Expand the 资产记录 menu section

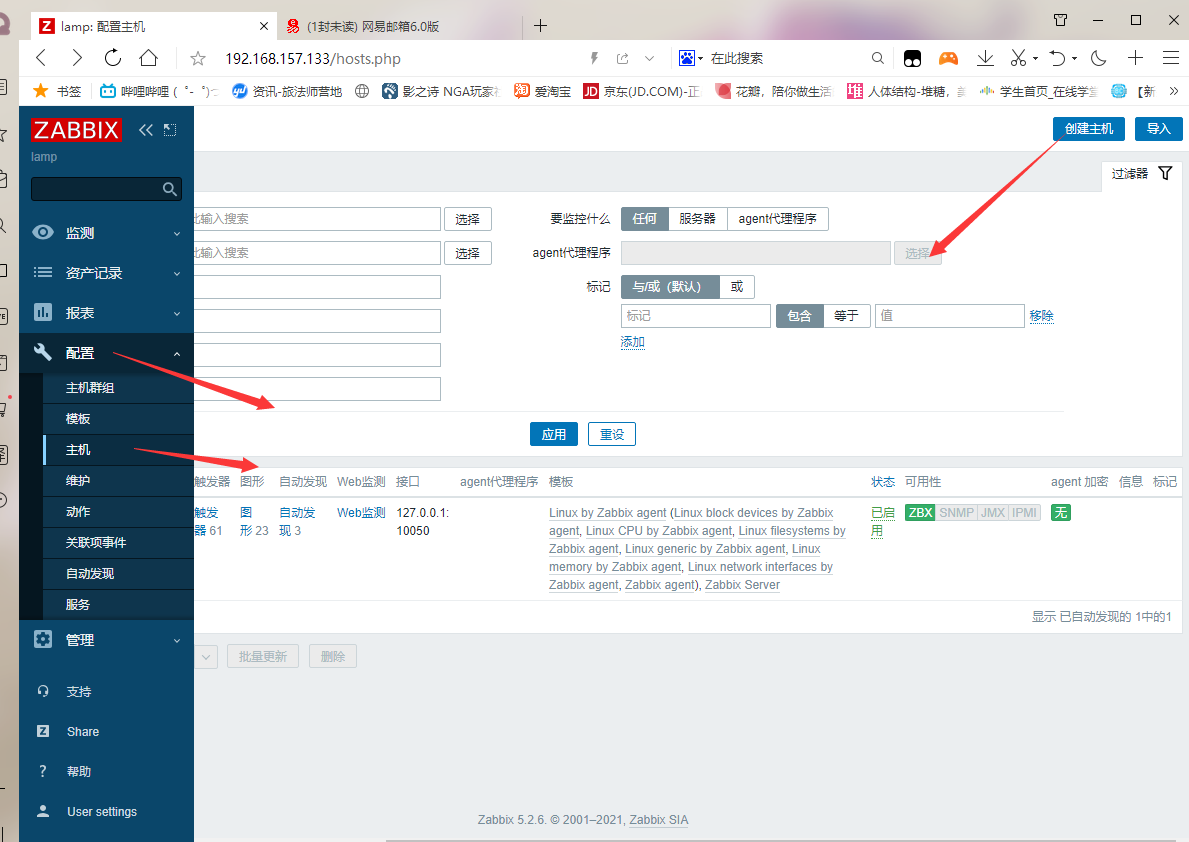[106, 273]
